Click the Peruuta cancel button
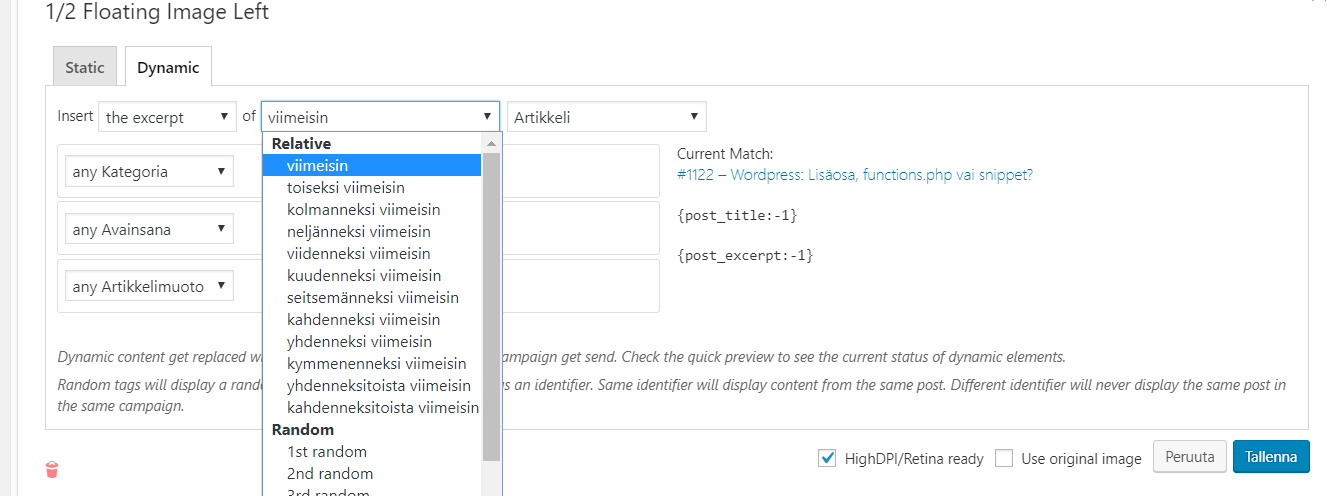1327x496 pixels. [1190, 457]
